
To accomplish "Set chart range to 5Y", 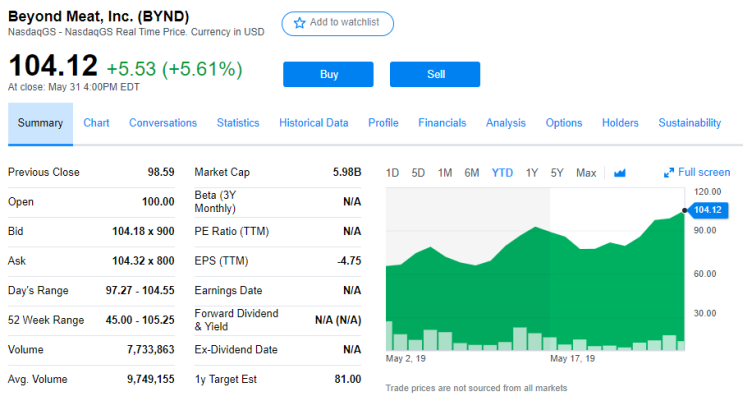I will click(557, 173).
